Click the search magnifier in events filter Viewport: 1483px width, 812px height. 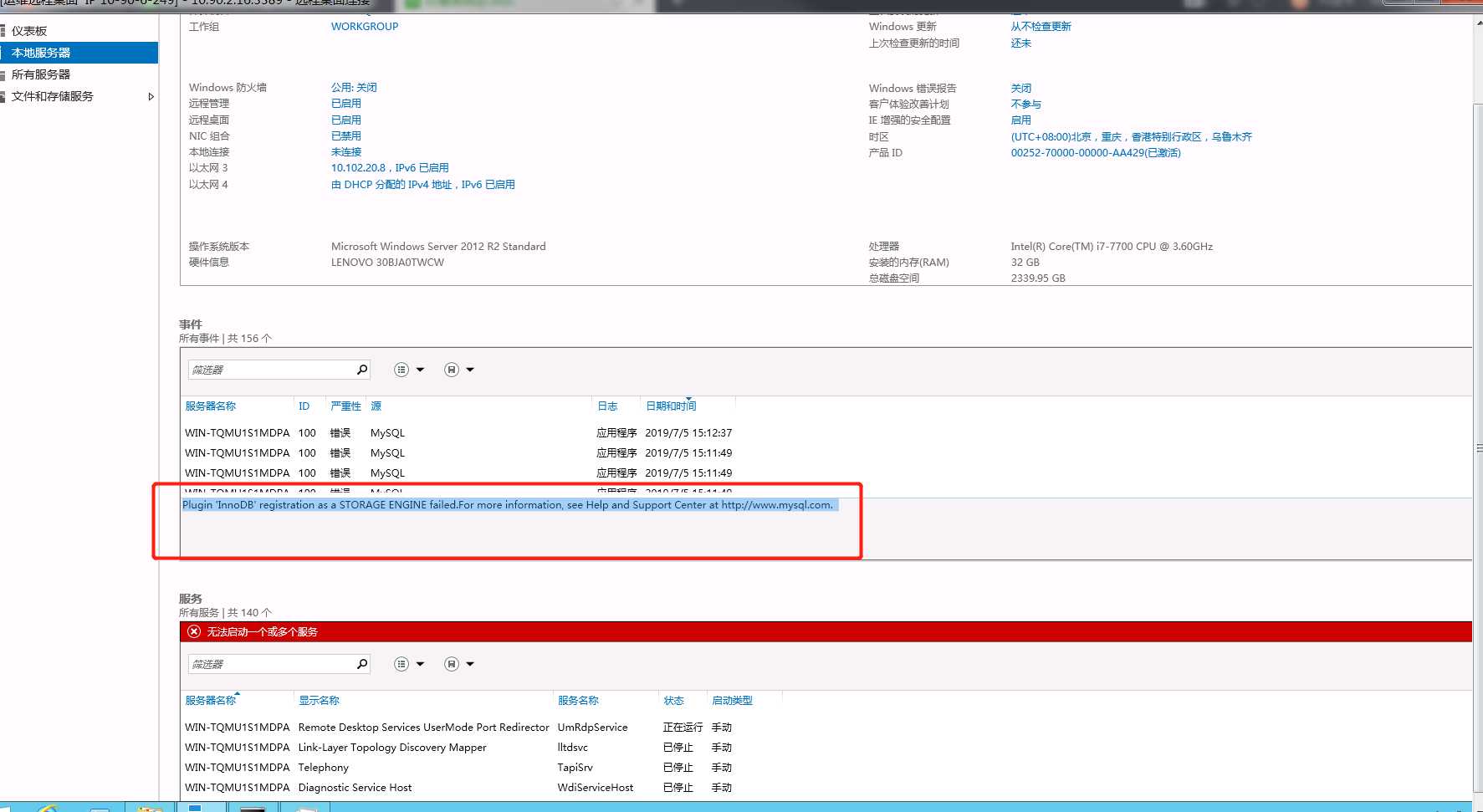click(x=362, y=370)
